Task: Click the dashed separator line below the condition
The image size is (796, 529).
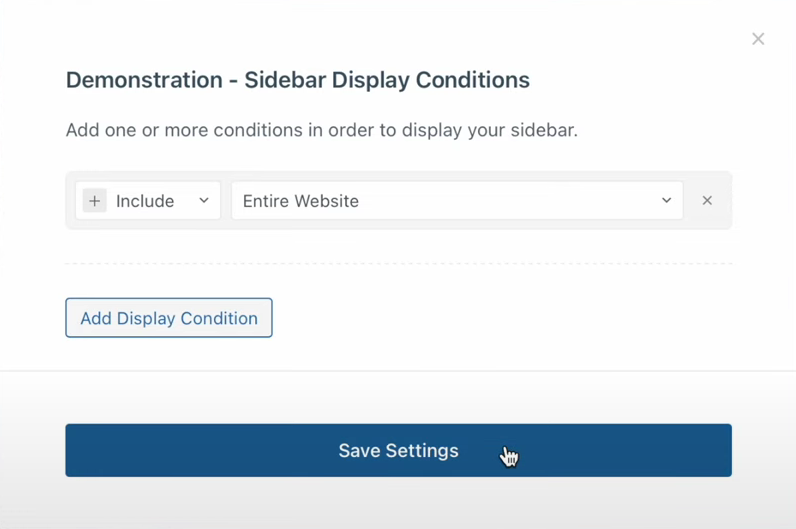Action: 398,263
